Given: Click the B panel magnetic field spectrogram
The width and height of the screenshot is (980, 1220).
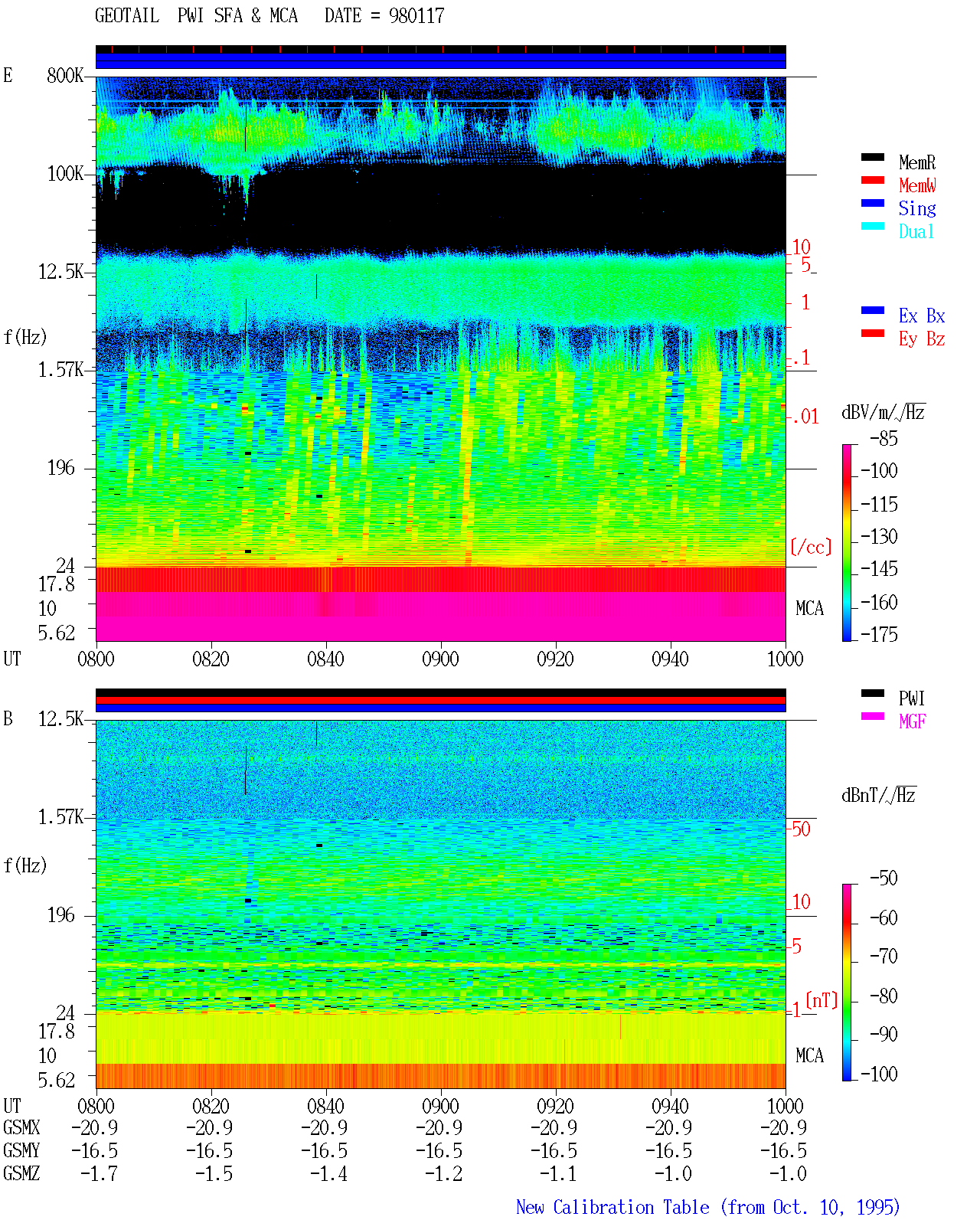Looking at the screenshot, I should [440, 904].
